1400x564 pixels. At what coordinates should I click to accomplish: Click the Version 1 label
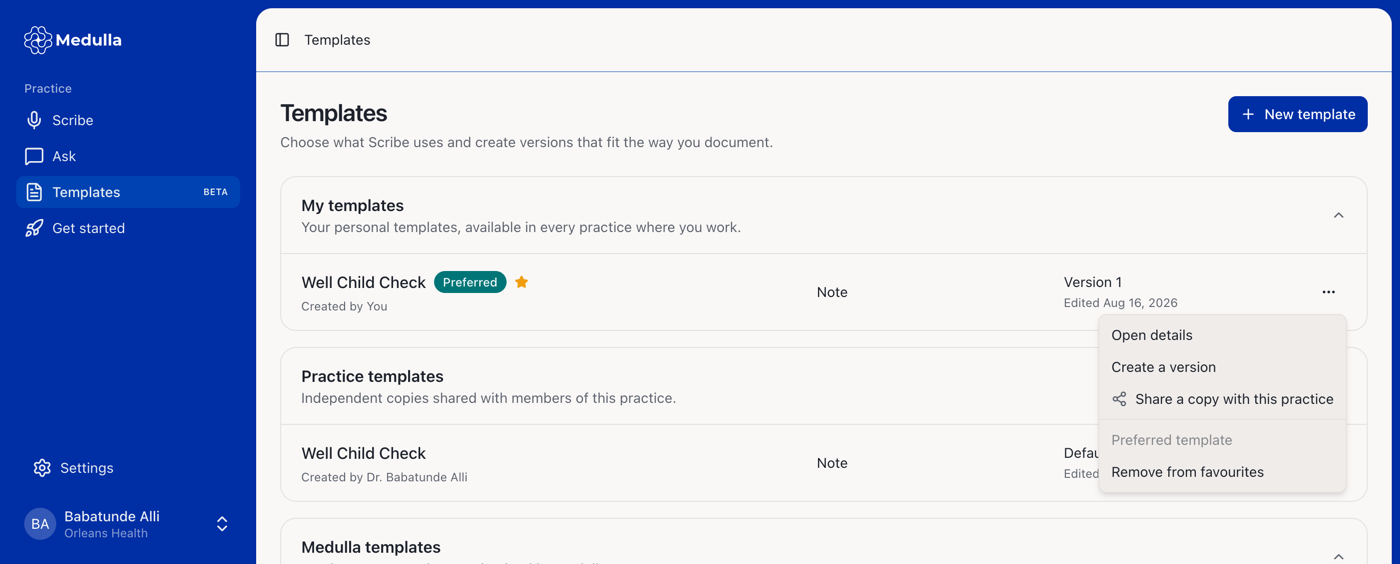point(1093,282)
